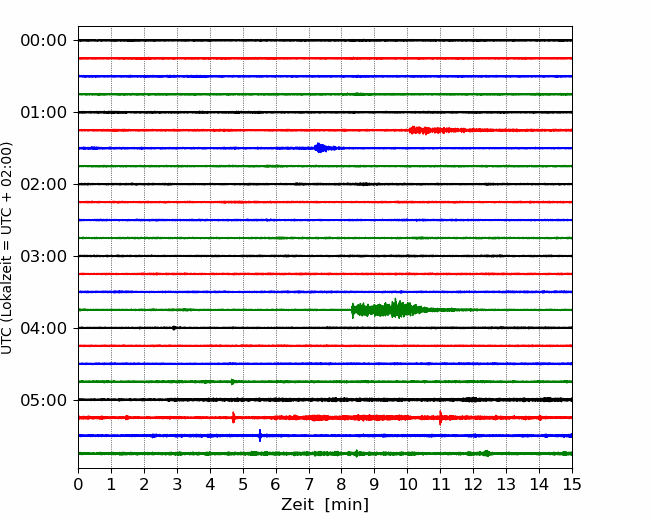The image size is (650, 520).
Task: Click x-axis tick label 13
Action: click(x=507, y=484)
